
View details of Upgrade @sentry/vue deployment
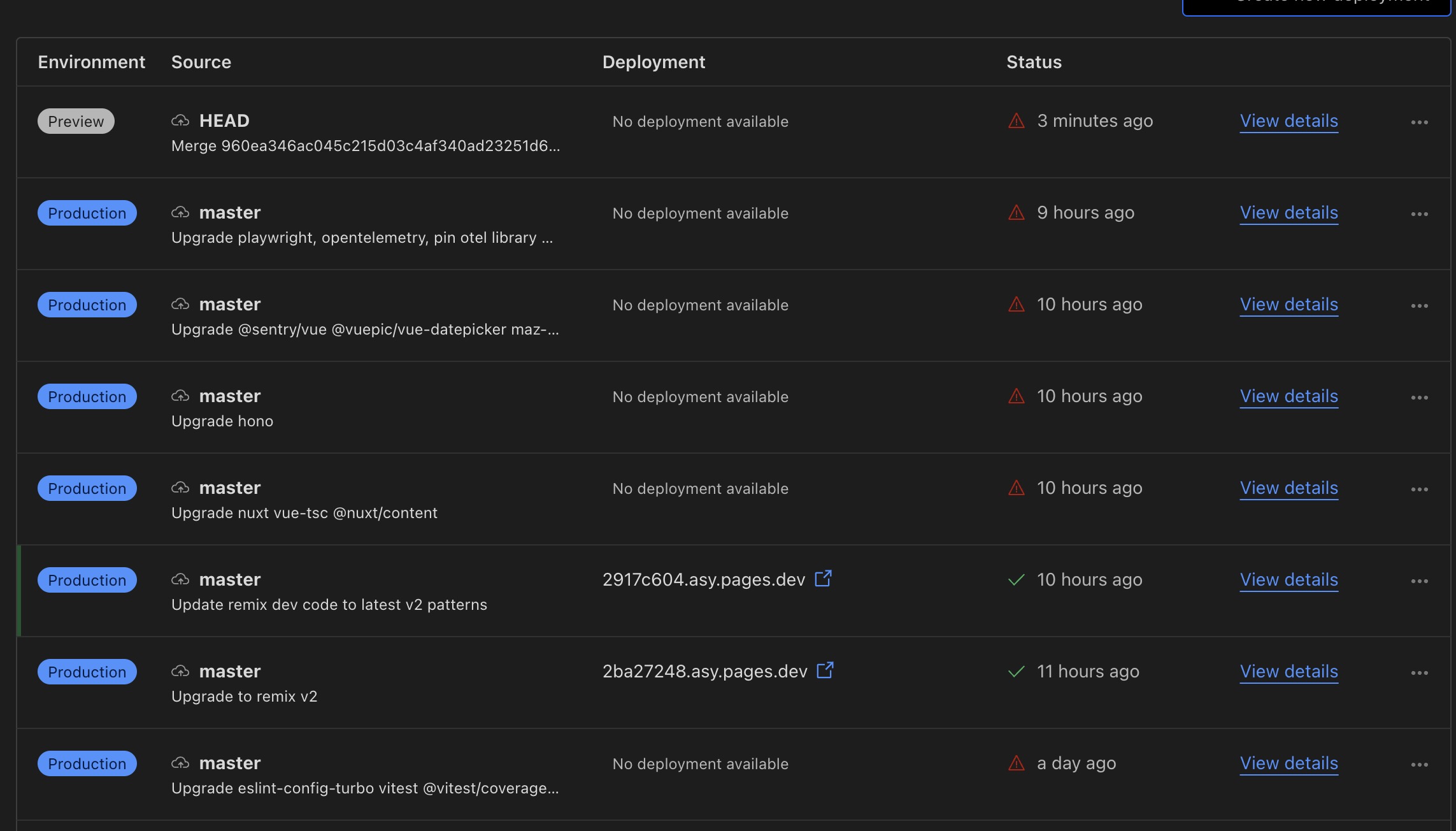[x=1288, y=305]
